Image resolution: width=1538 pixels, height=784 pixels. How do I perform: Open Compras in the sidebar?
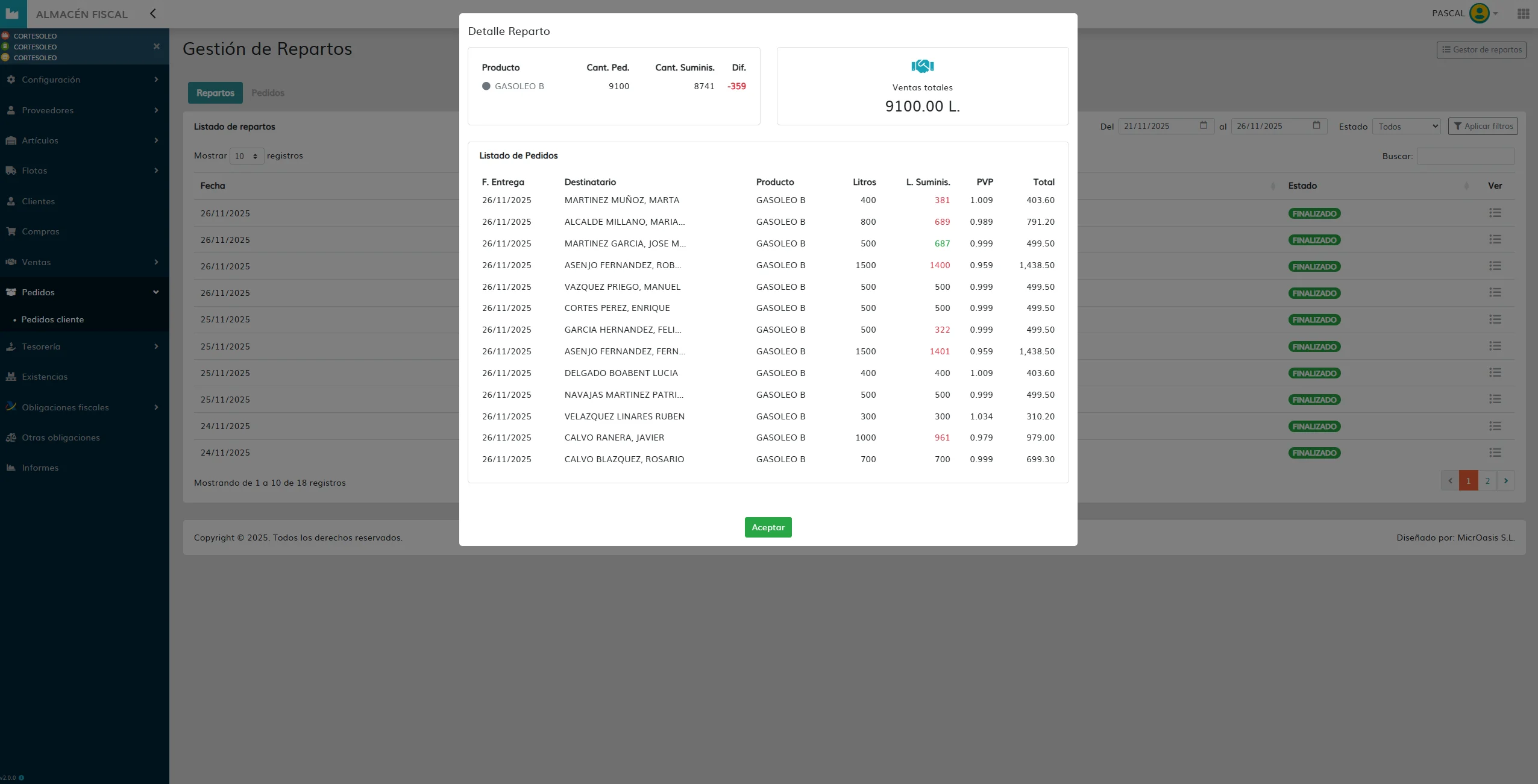(84, 231)
